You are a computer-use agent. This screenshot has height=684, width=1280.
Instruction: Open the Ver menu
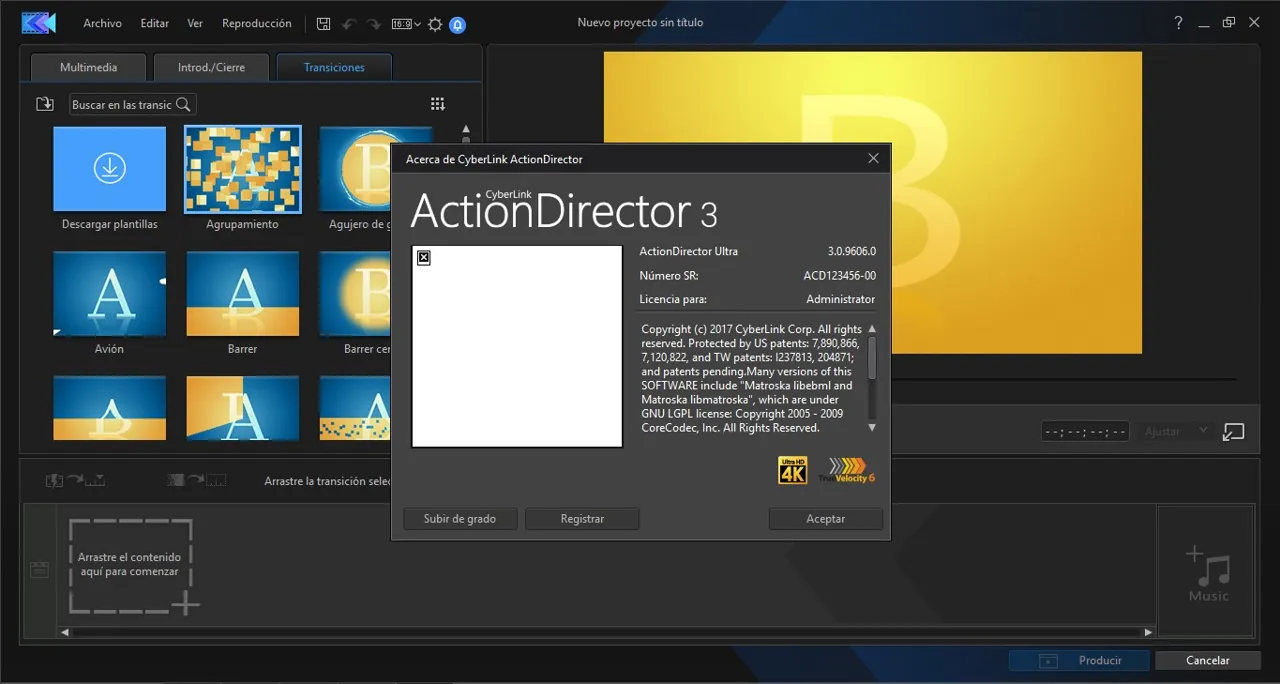(x=195, y=23)
